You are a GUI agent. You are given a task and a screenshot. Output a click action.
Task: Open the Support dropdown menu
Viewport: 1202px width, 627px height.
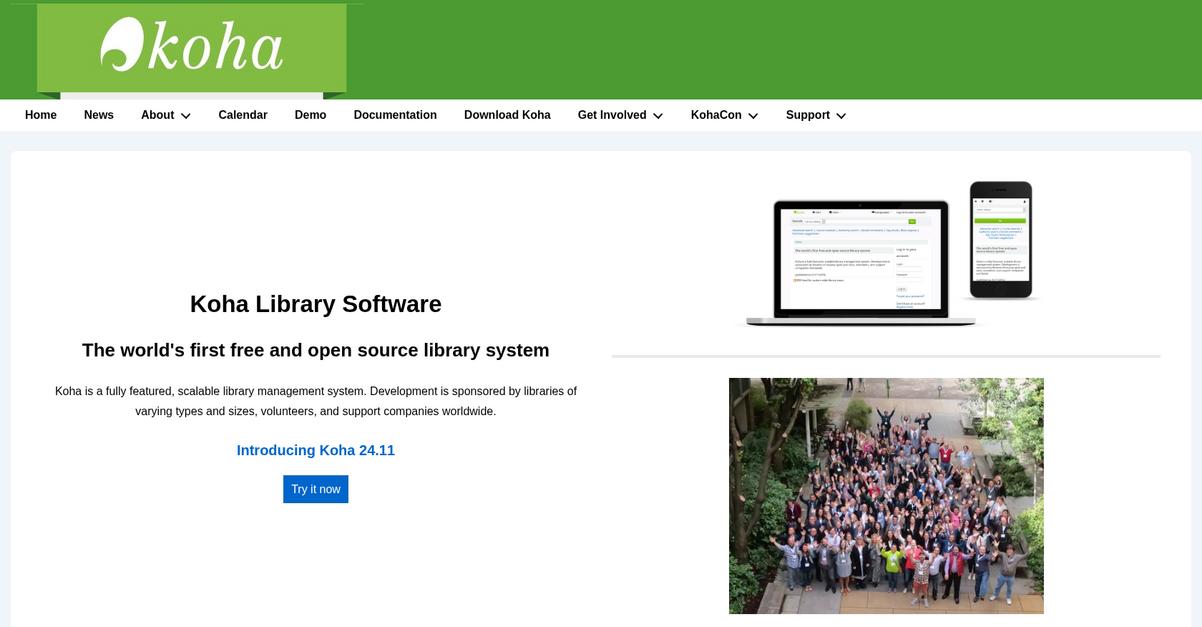tap(816, 115)
